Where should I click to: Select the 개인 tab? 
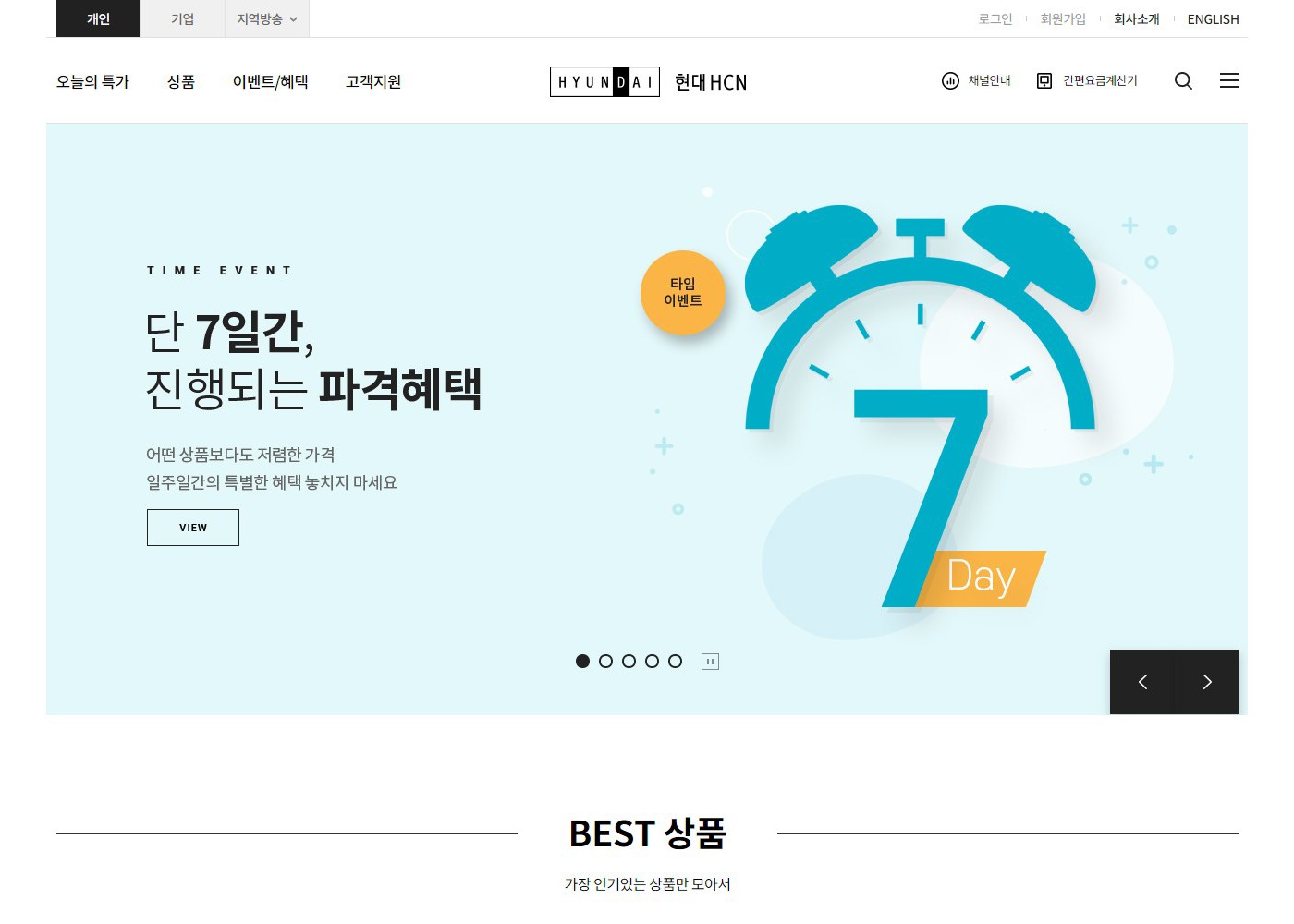click(x=98, y=18)
